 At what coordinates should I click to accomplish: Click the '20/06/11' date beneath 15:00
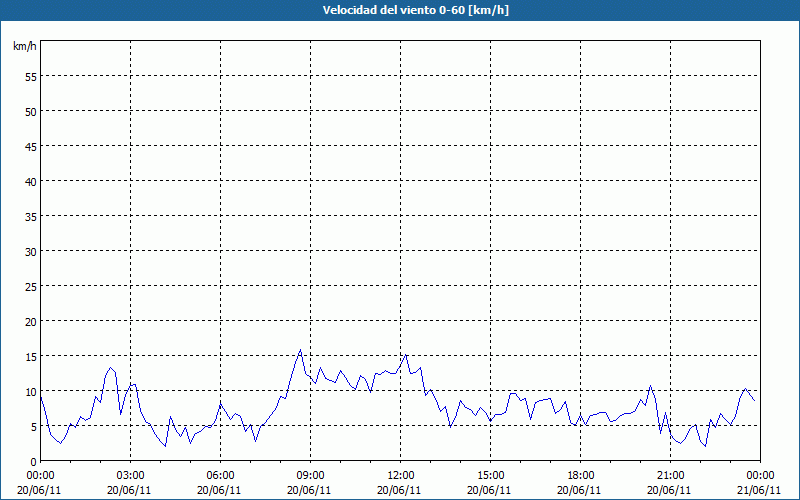click(489, 490)
